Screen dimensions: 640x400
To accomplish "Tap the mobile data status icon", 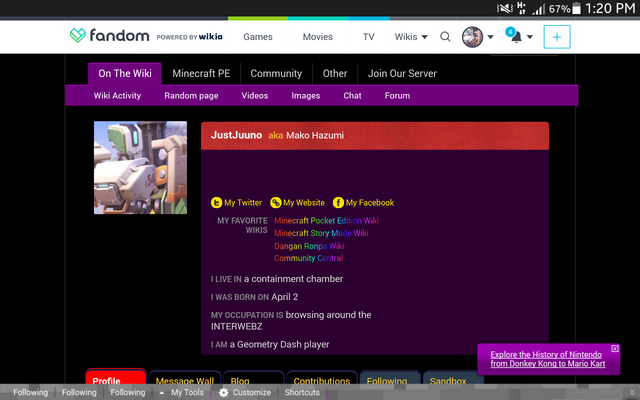I will (x=522, y=8).
